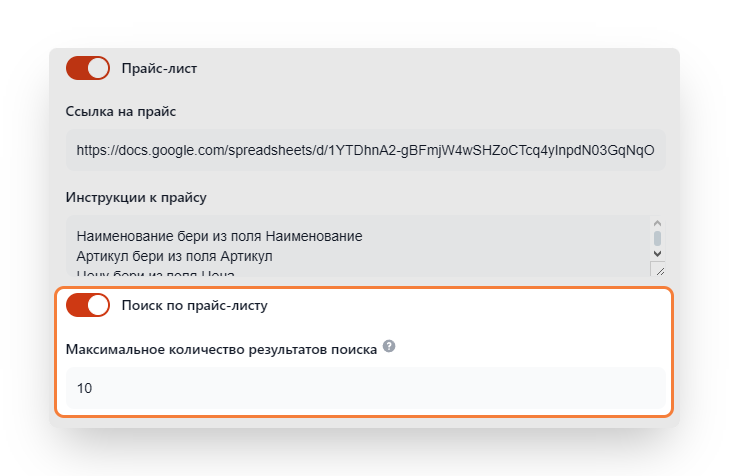Disable the Поиск по прайс-листу switch
Screen dimensions: 729x476
[x=87, y=306]
